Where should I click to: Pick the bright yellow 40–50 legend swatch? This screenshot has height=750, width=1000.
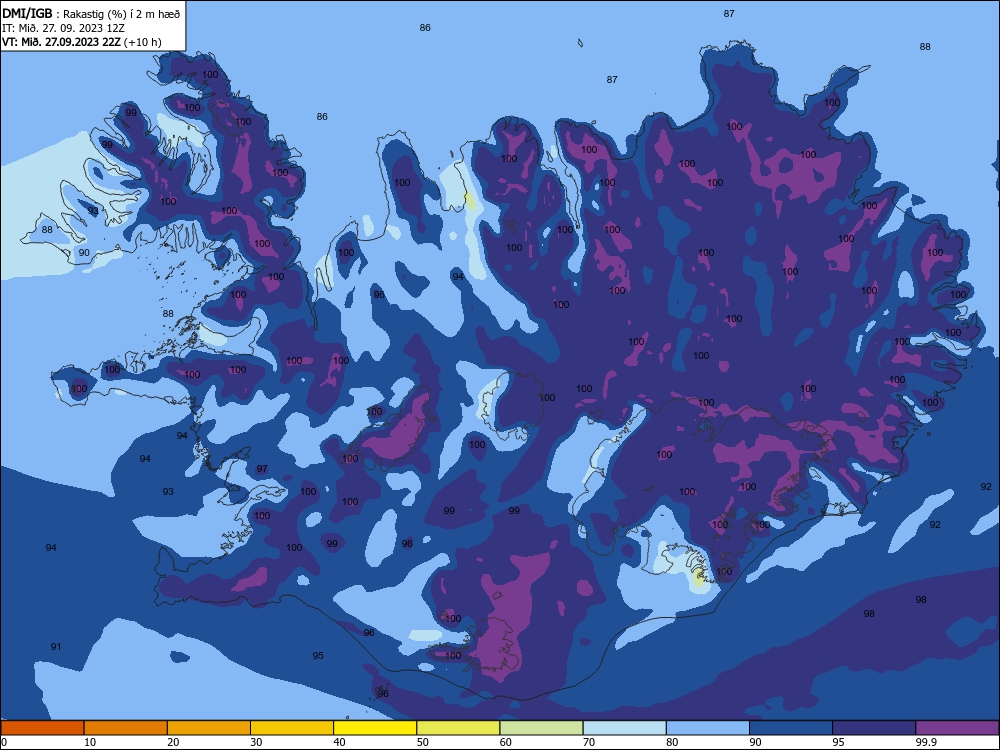pyautogui.click(x=375, y=728)
